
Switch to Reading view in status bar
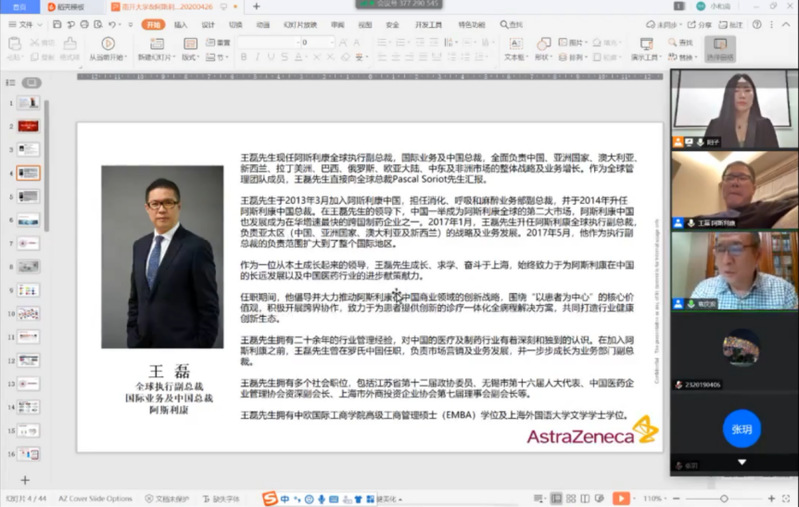click(585, 498)
